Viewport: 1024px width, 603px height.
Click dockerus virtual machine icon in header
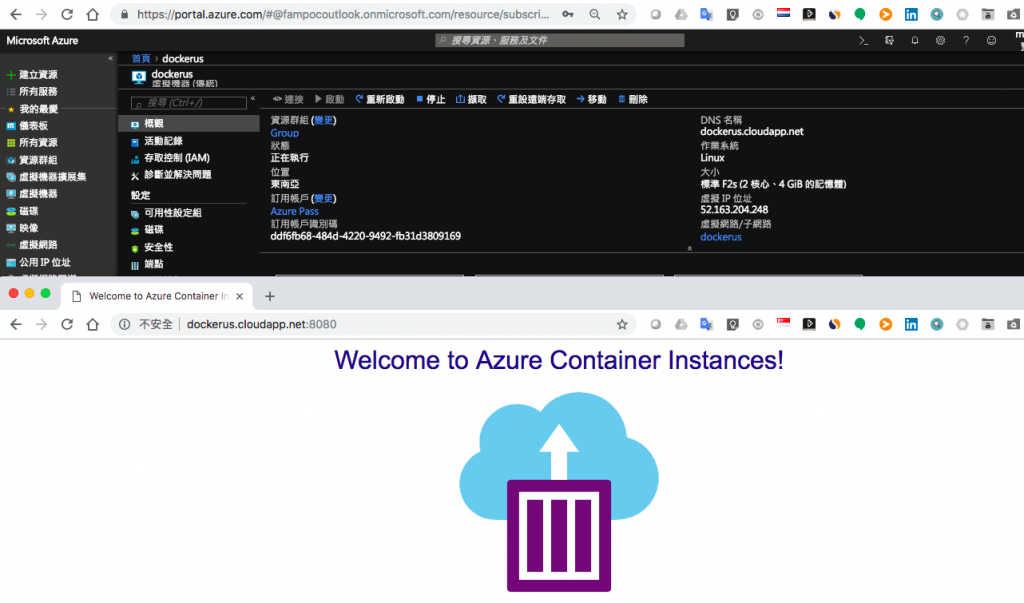click(138, 78)
